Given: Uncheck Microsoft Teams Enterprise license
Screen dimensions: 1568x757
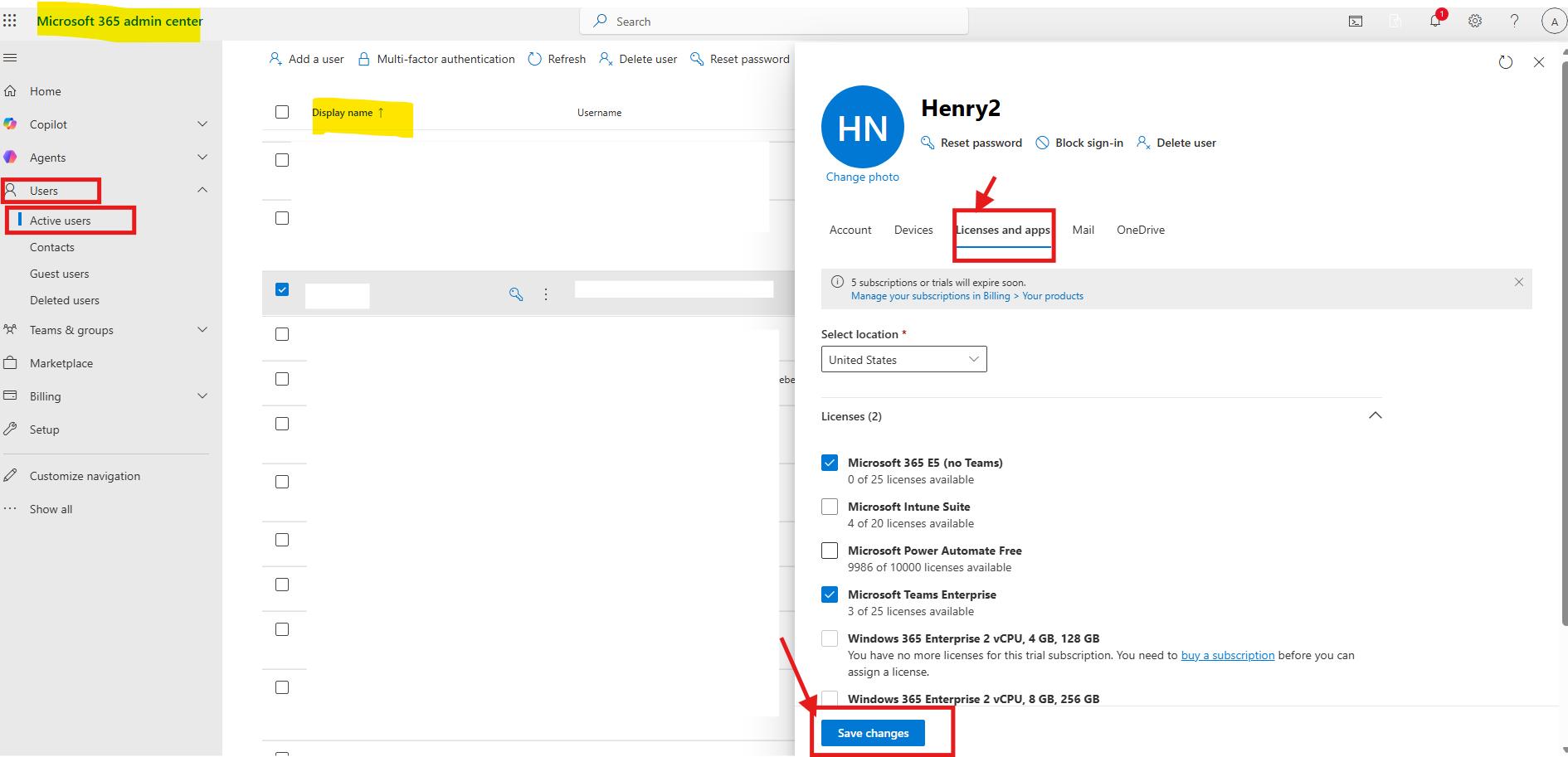Looking at the screenshot, I should [830, 594].
